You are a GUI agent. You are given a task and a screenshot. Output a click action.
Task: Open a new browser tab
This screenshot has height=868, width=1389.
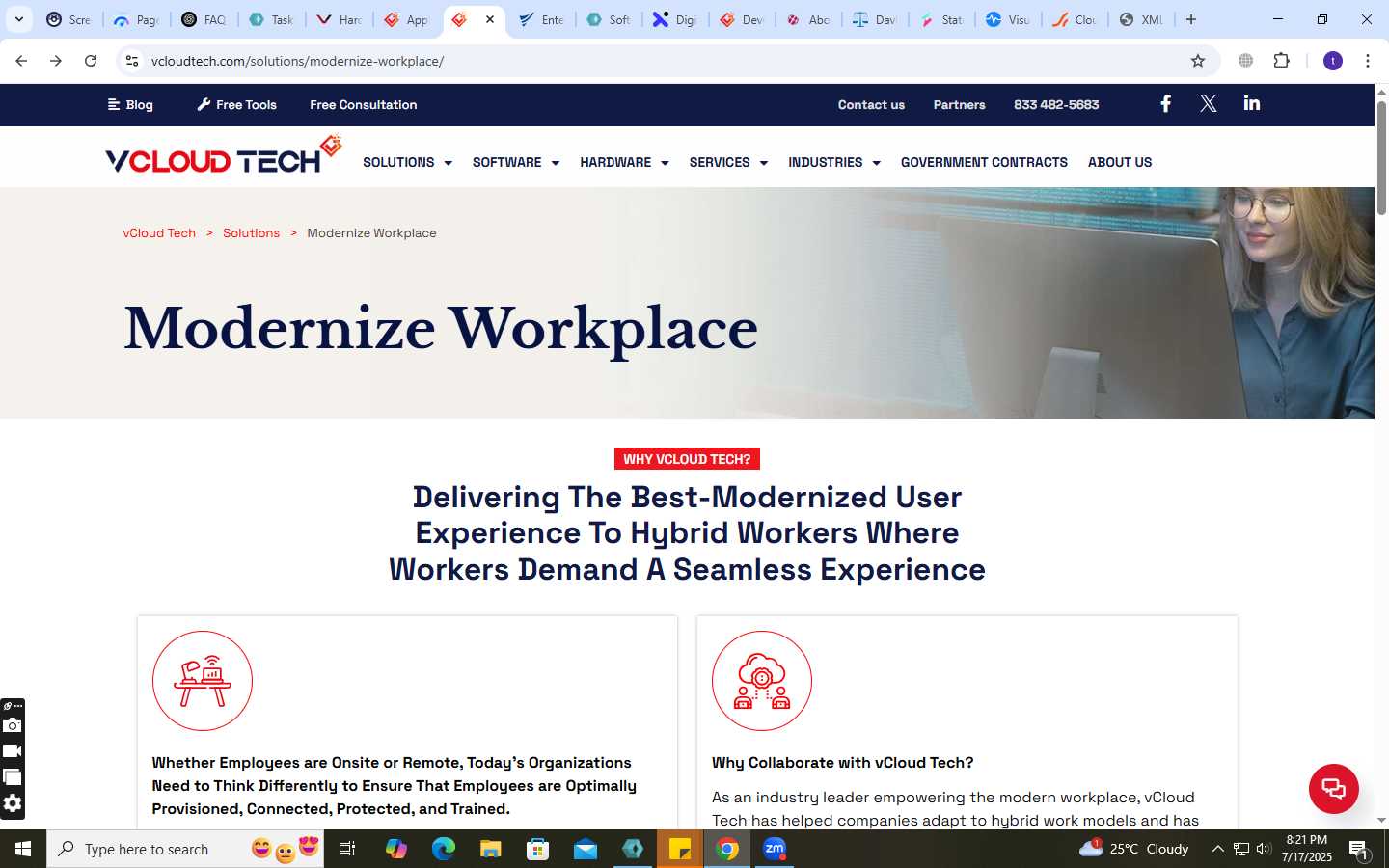(1191, 19)
